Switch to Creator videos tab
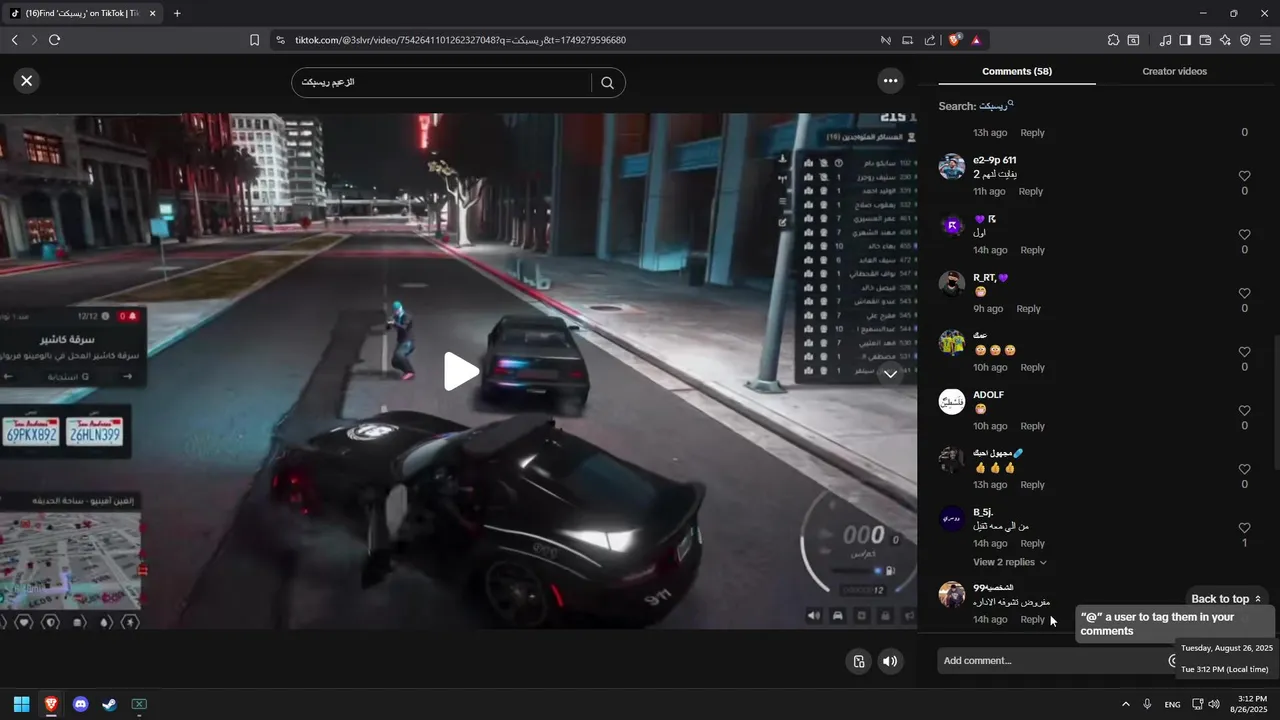 tap(1174, 72)
